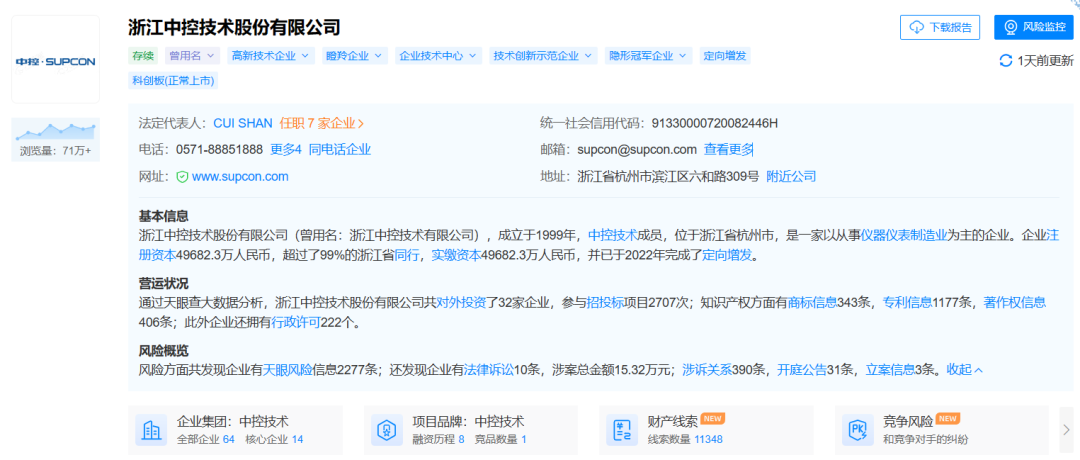Screen dimensions: 1080x460
Task: Open 开庭公告 court notice link
Action: 802,370
